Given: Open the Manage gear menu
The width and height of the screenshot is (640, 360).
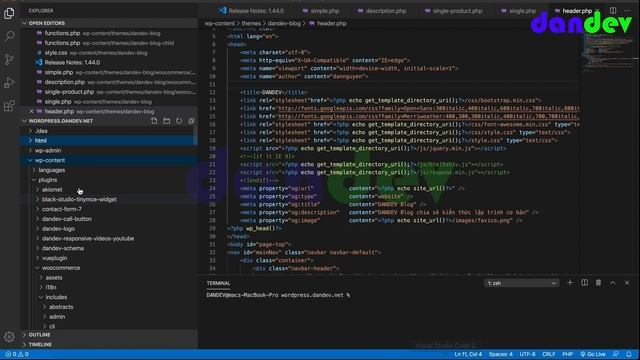Looking at the screenshot, I should pos(9,337).
